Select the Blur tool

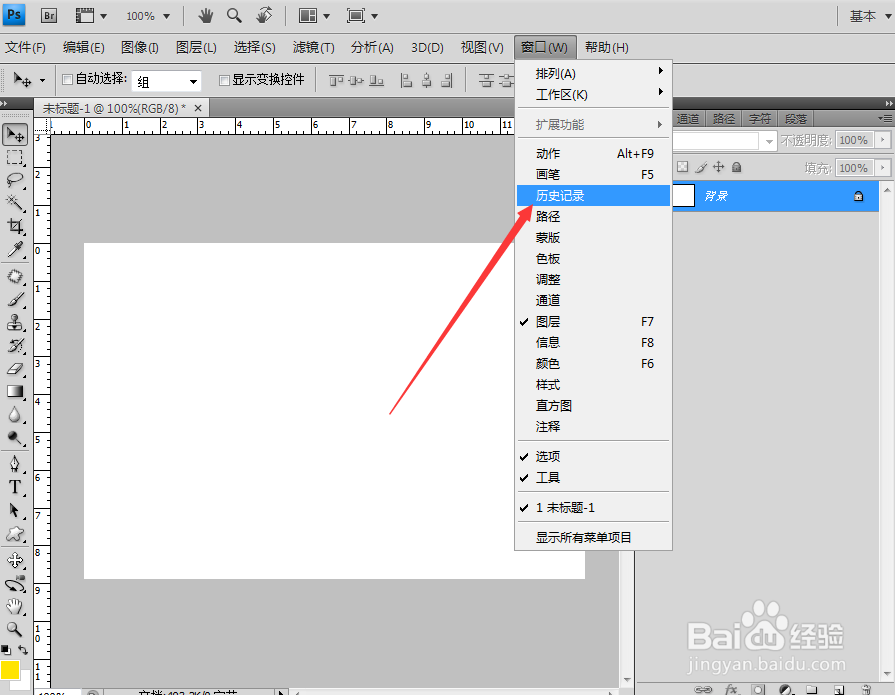(15, 415)
